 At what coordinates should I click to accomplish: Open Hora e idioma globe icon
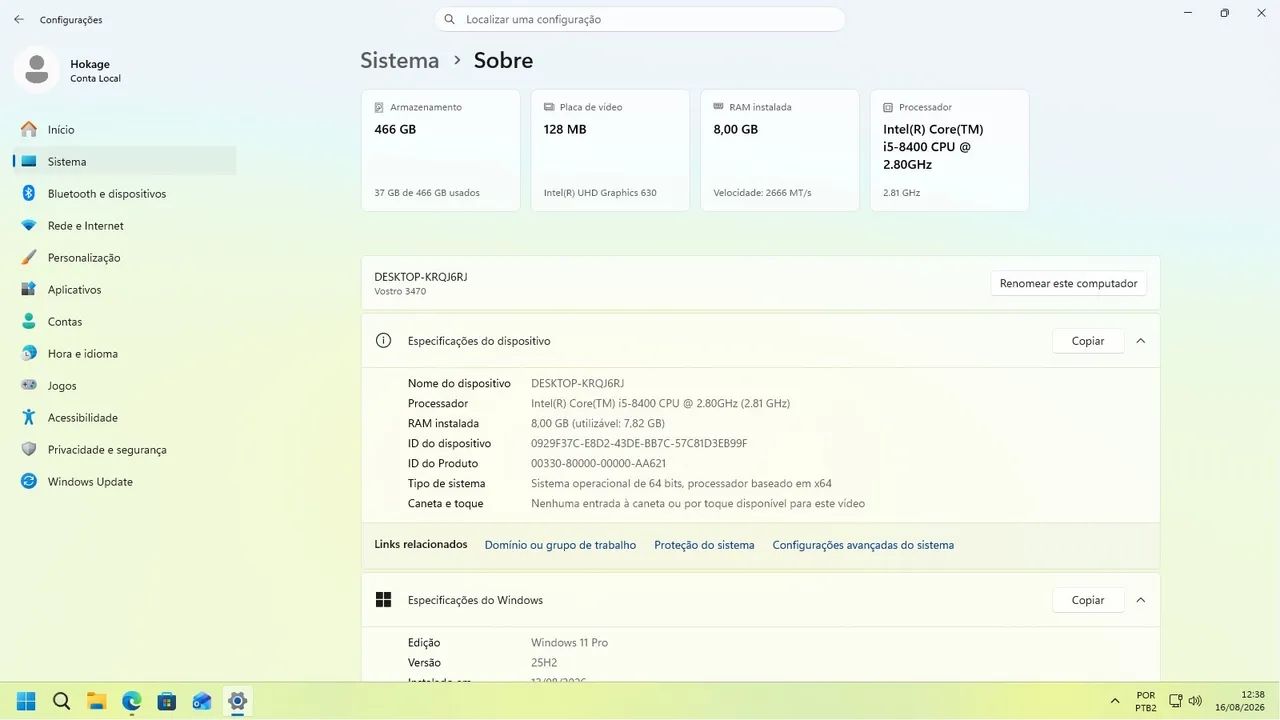(x=29, y=353)
